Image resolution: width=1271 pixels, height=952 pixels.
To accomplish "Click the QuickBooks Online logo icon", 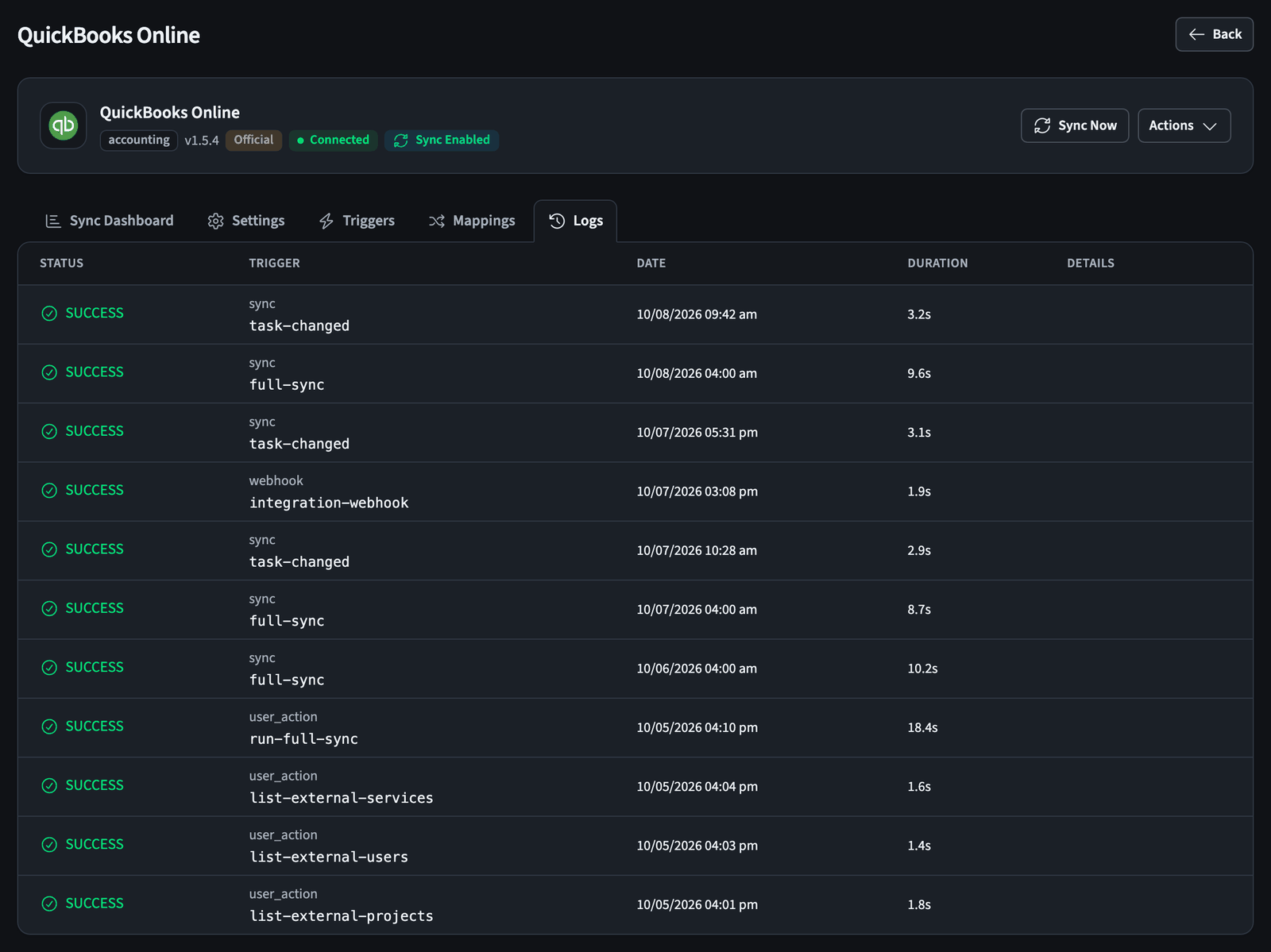I will point(64,125).
